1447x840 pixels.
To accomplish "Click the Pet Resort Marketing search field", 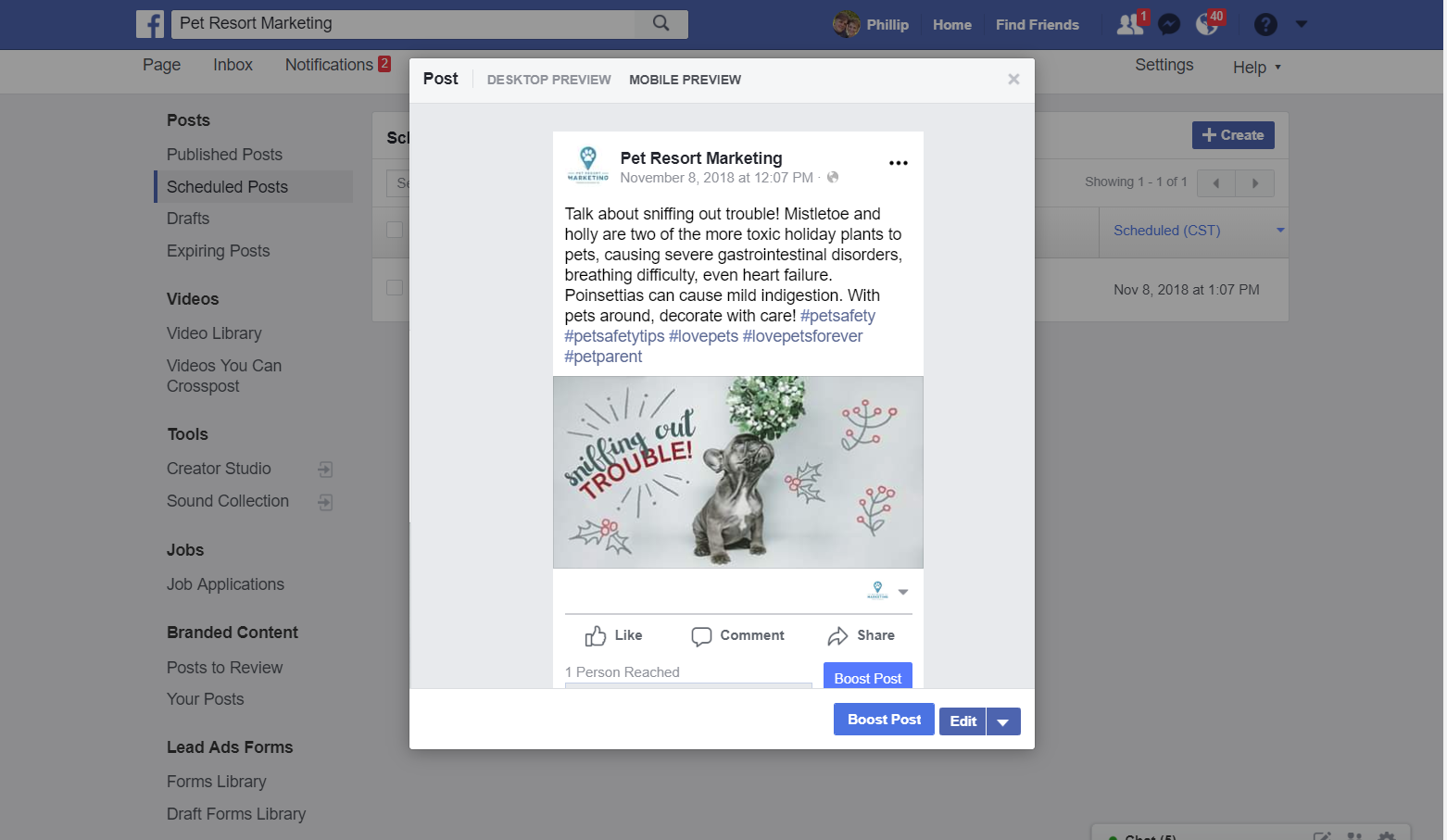I will [404, 24].
